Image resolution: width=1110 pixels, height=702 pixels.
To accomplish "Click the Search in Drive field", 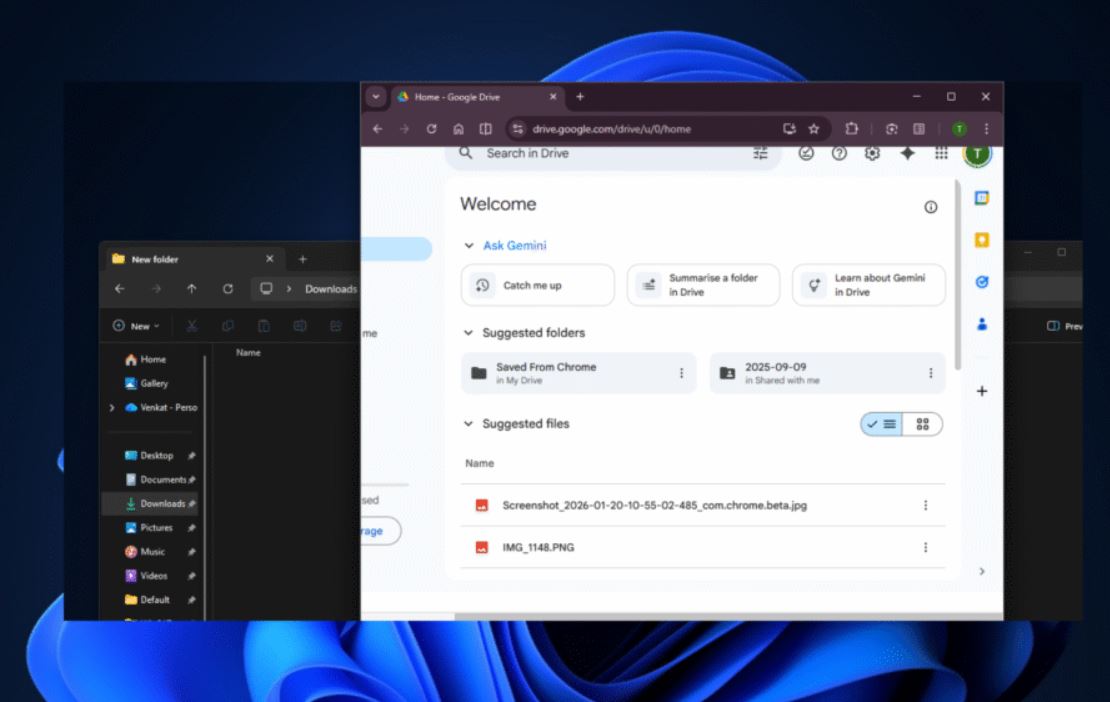I will click(600, 153).
